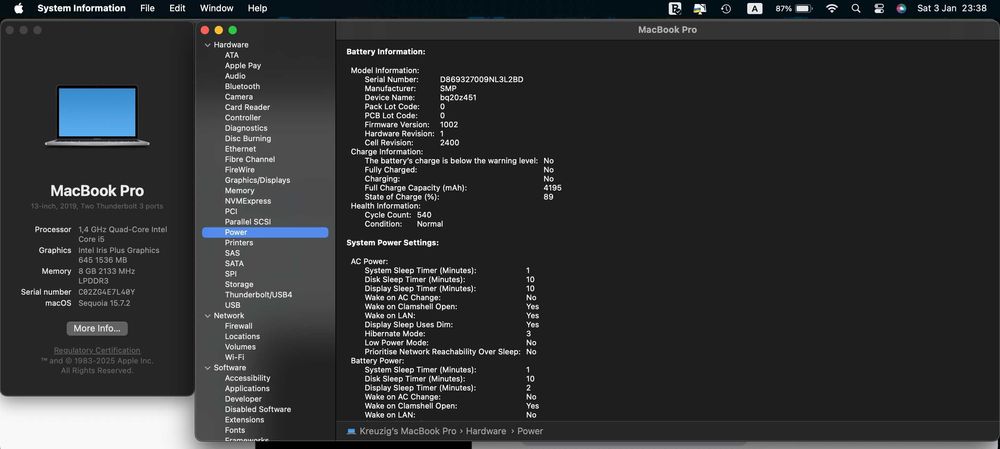The image size is (1000, 449).
Task: Select Audio in the sidebar
Action: pos(235,76)
